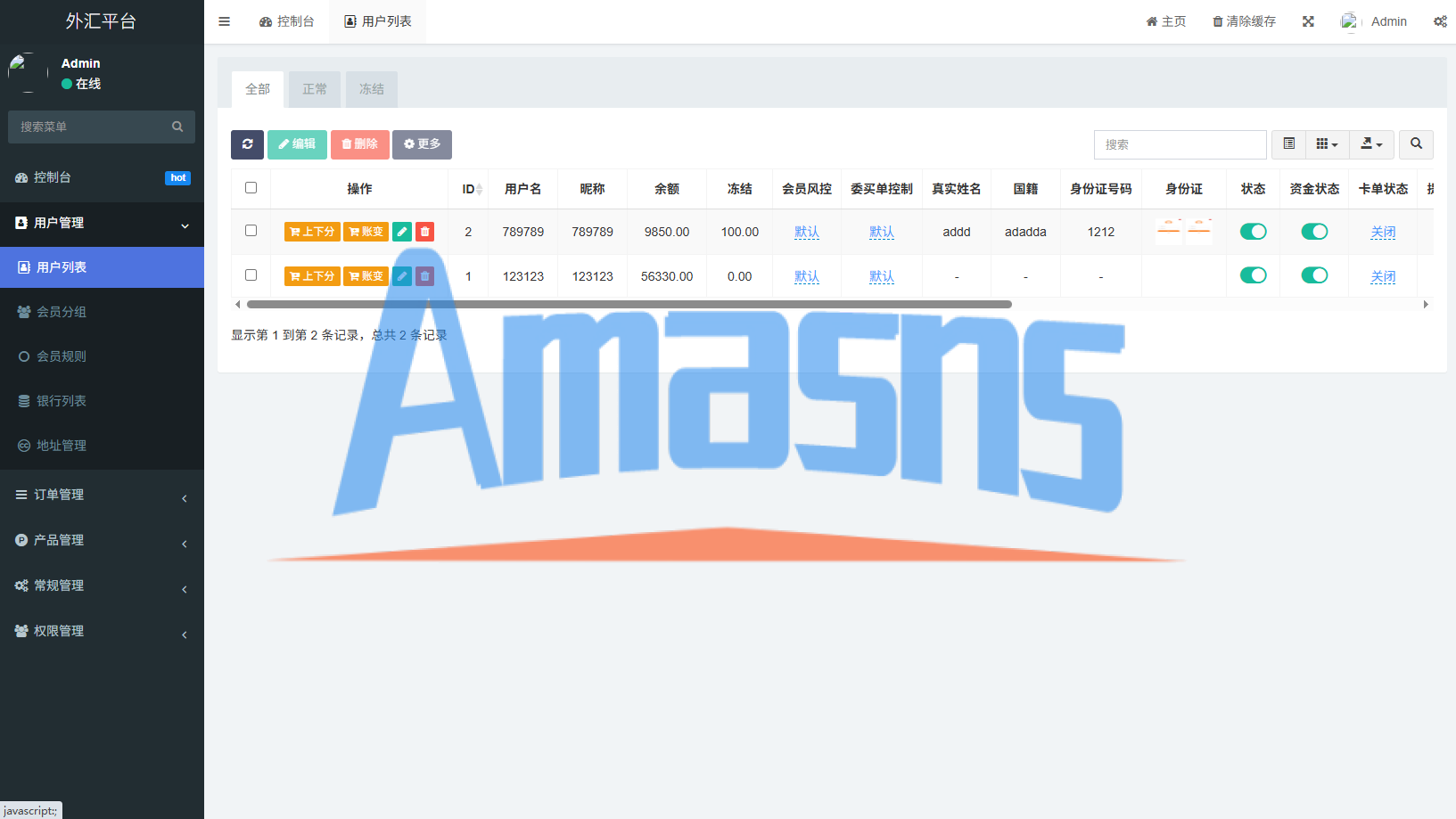Focus the table 搜索 input field
The width and height of the screenshot is (1456, 819).
[1180, 144]
